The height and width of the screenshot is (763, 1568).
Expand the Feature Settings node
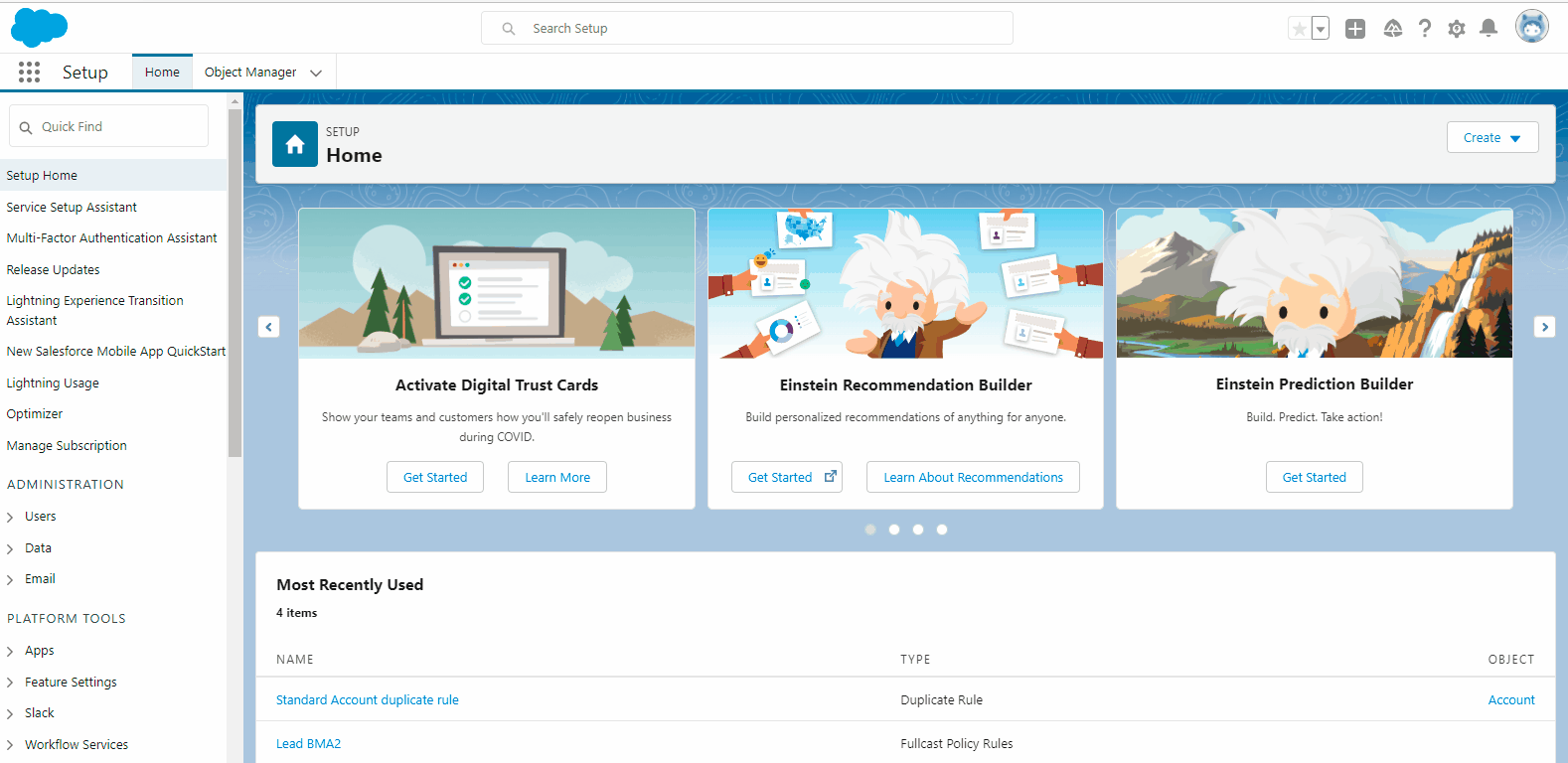click(x=11, y=683)
